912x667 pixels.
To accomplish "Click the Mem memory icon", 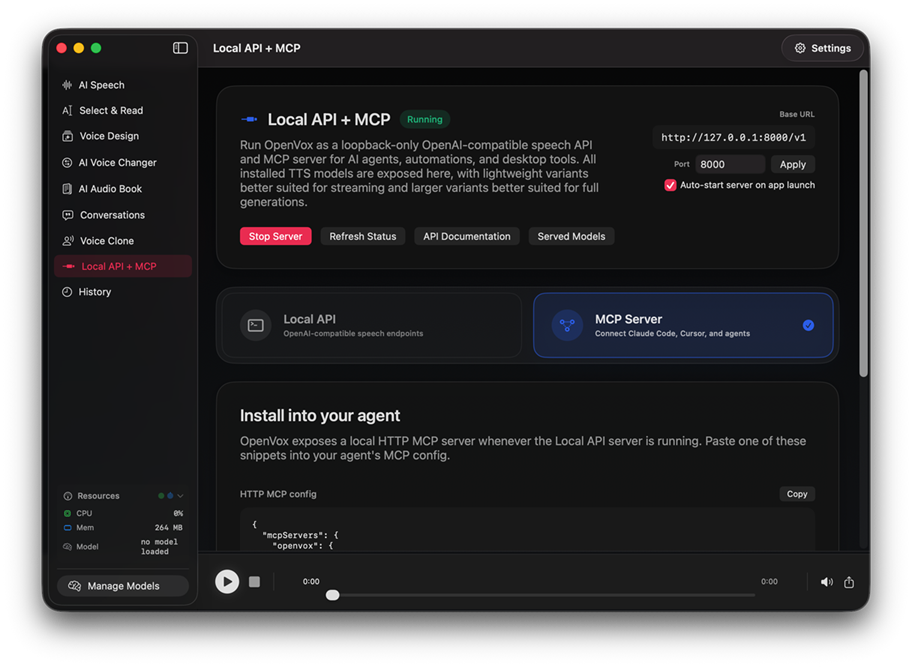I will click(67, 528).
